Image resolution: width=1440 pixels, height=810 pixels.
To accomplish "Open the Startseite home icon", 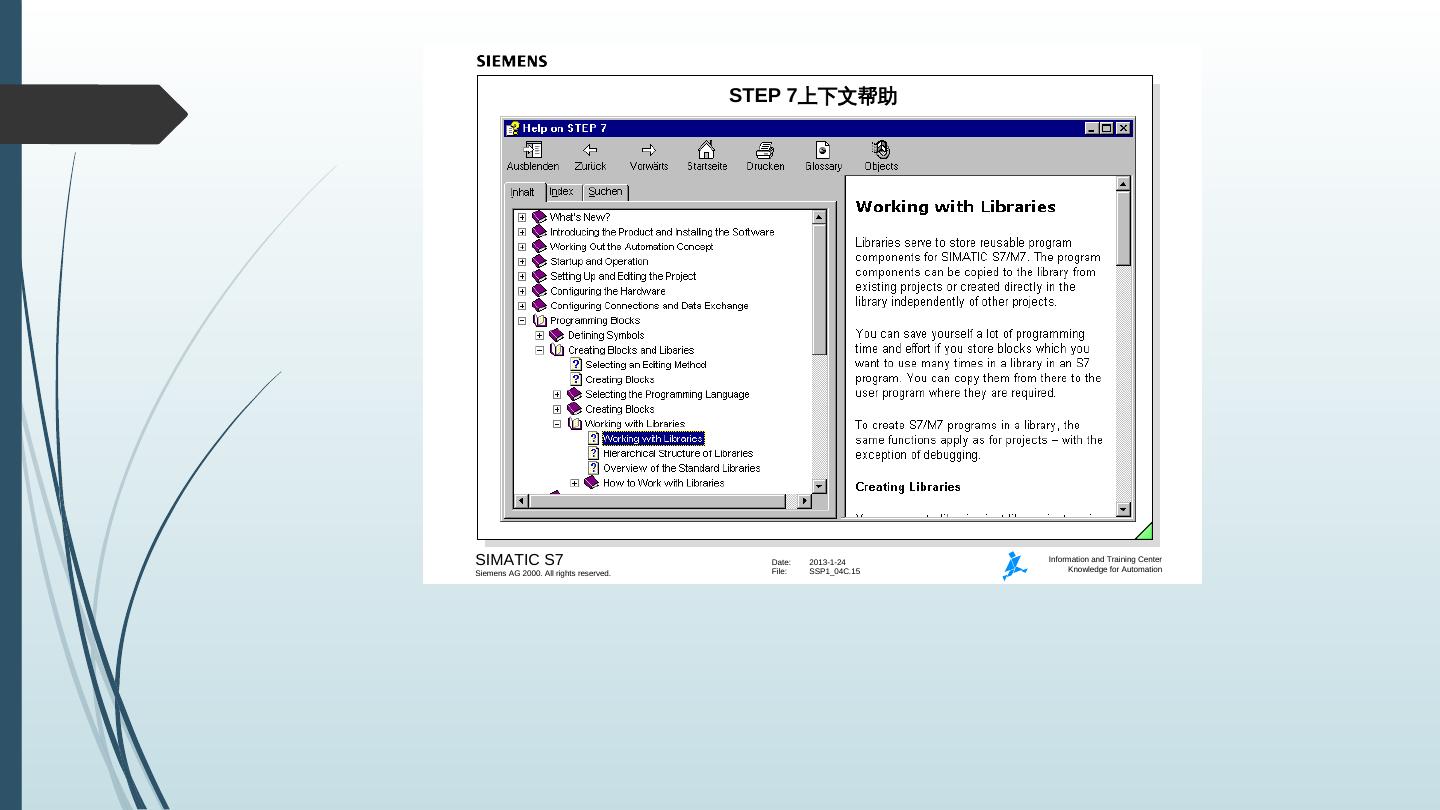I will 706,150.
